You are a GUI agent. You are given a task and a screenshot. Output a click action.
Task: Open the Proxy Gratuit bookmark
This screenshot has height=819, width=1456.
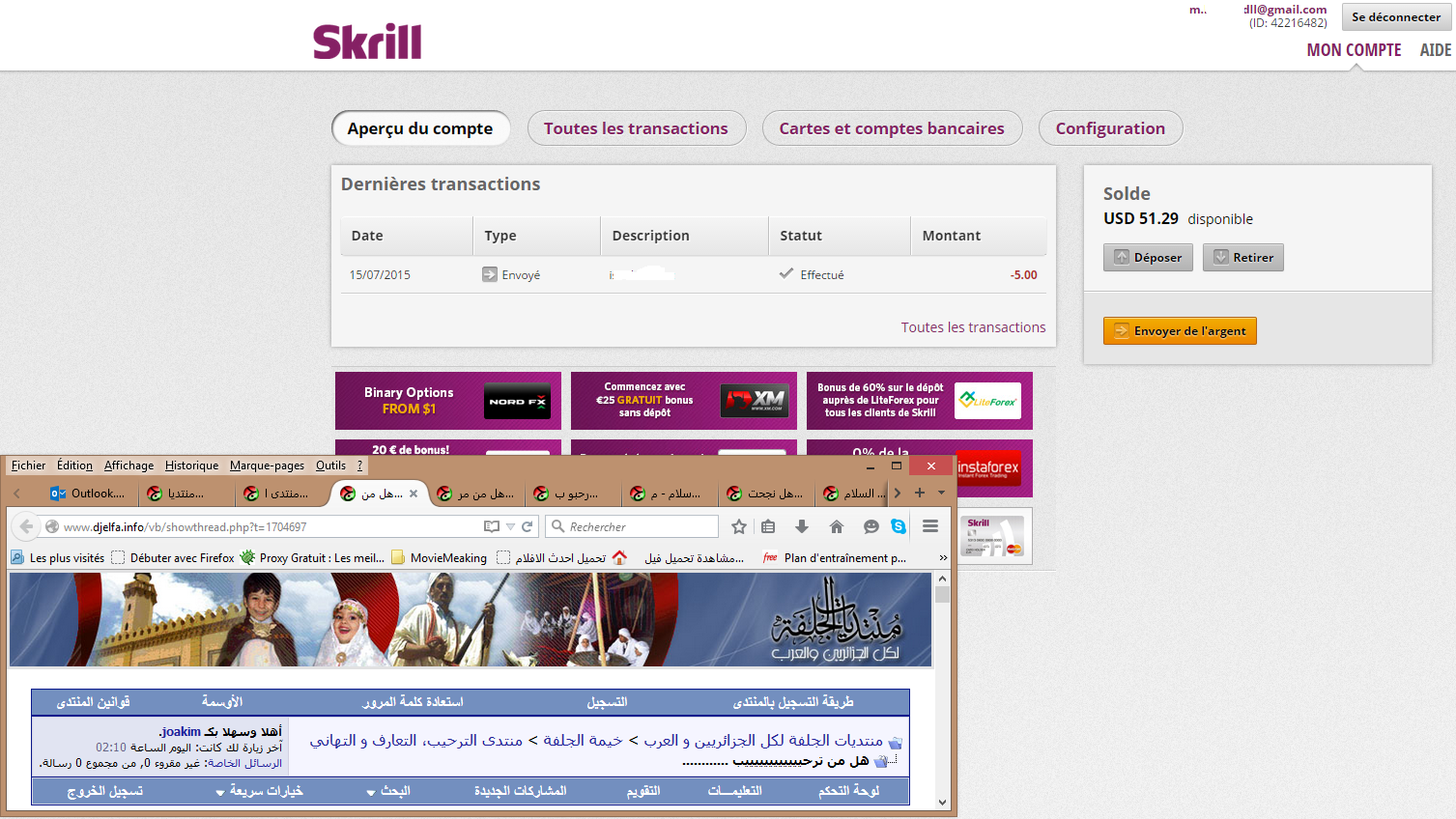tap(312, 557)
